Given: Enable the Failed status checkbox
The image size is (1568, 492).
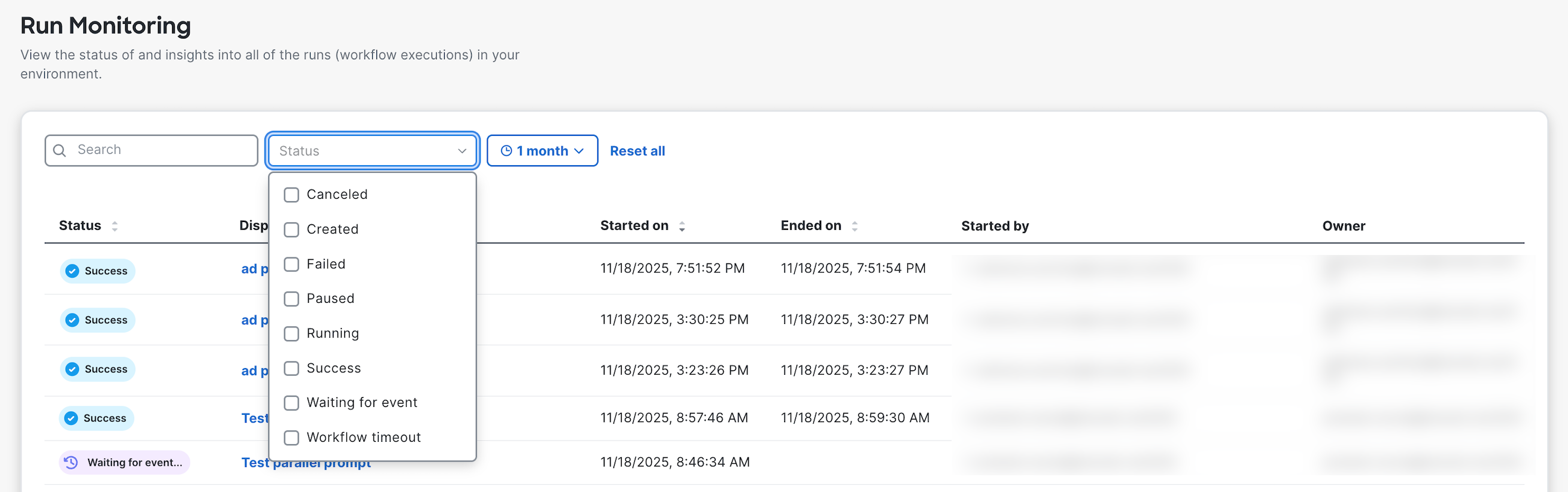Looking at the screenshot, I should click(x=291, y=264).
